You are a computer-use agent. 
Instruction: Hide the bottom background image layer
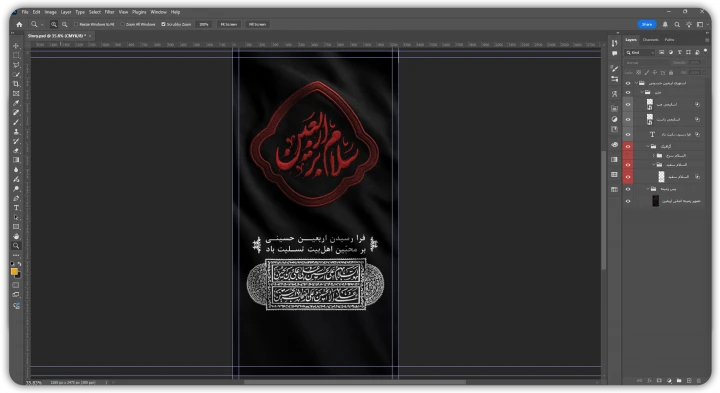pyautogui.click(x=628, y=201)
